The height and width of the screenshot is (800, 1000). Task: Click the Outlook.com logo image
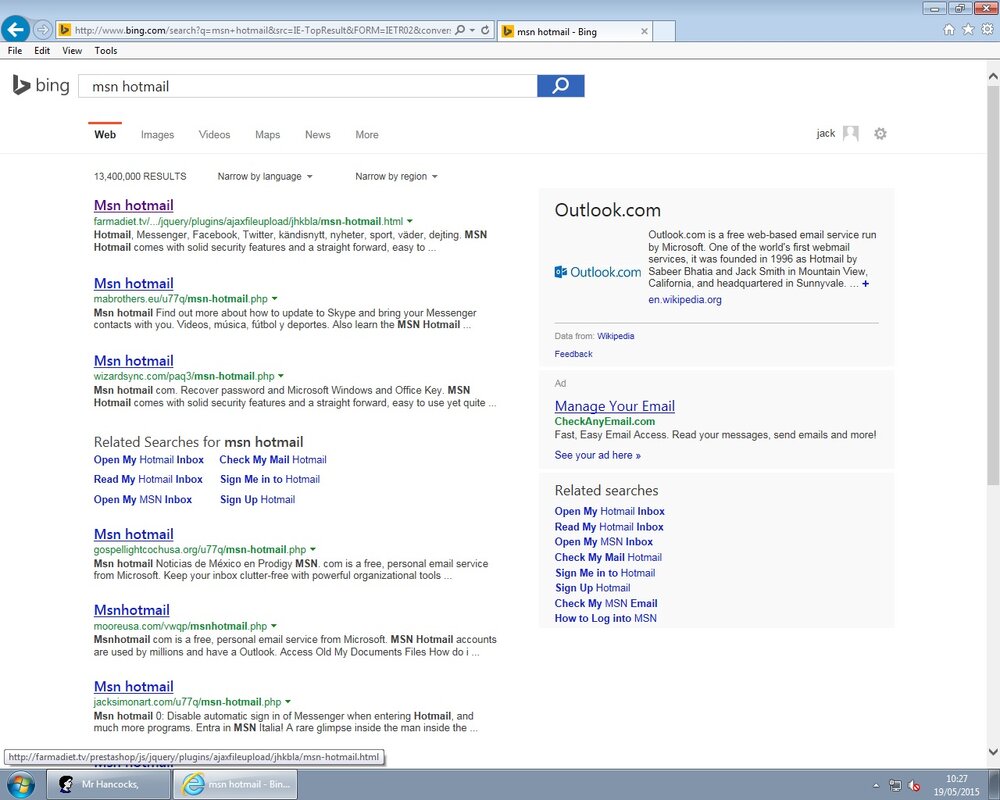598,272
